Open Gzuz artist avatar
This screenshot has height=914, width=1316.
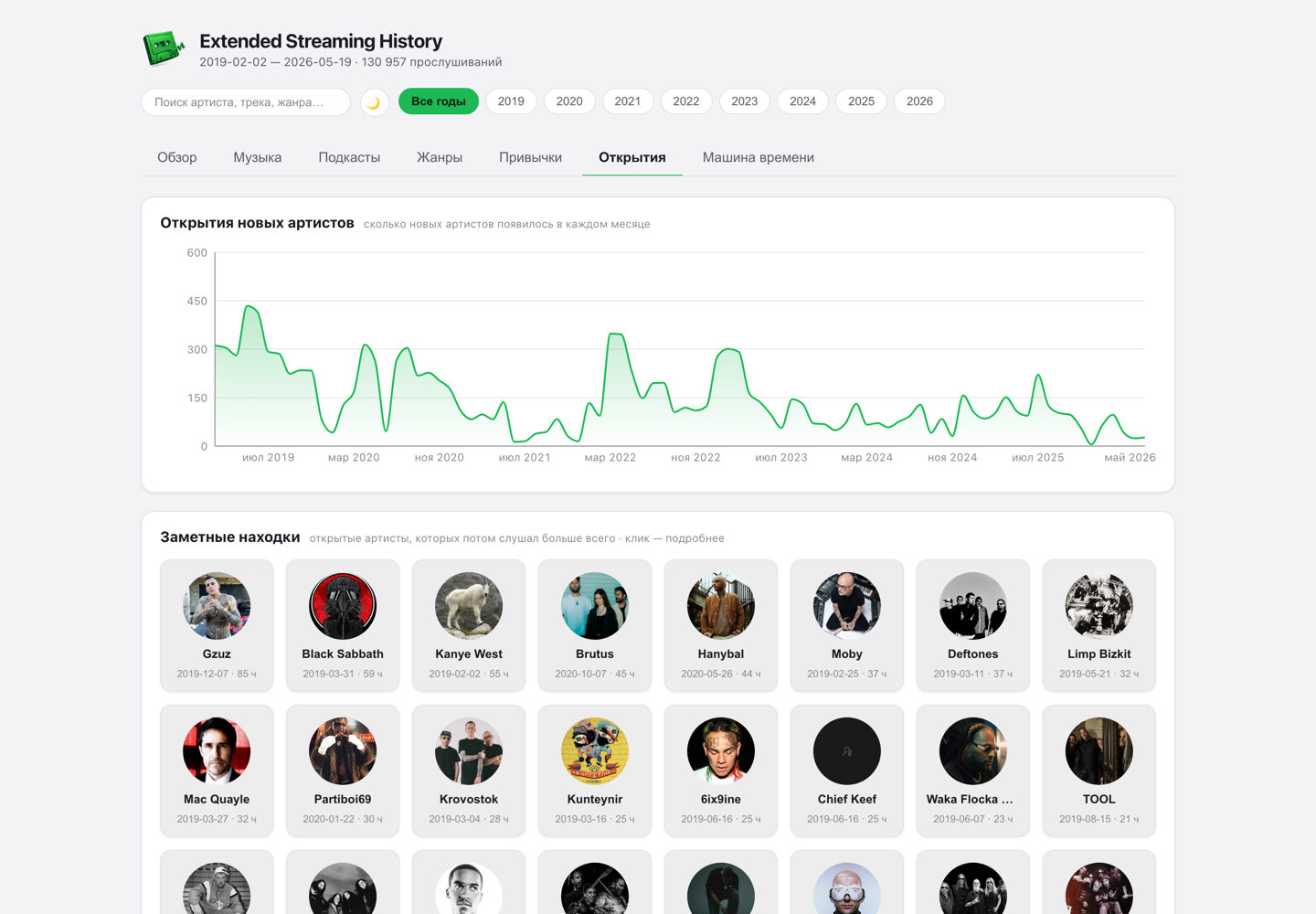click(x=217, y=606)
